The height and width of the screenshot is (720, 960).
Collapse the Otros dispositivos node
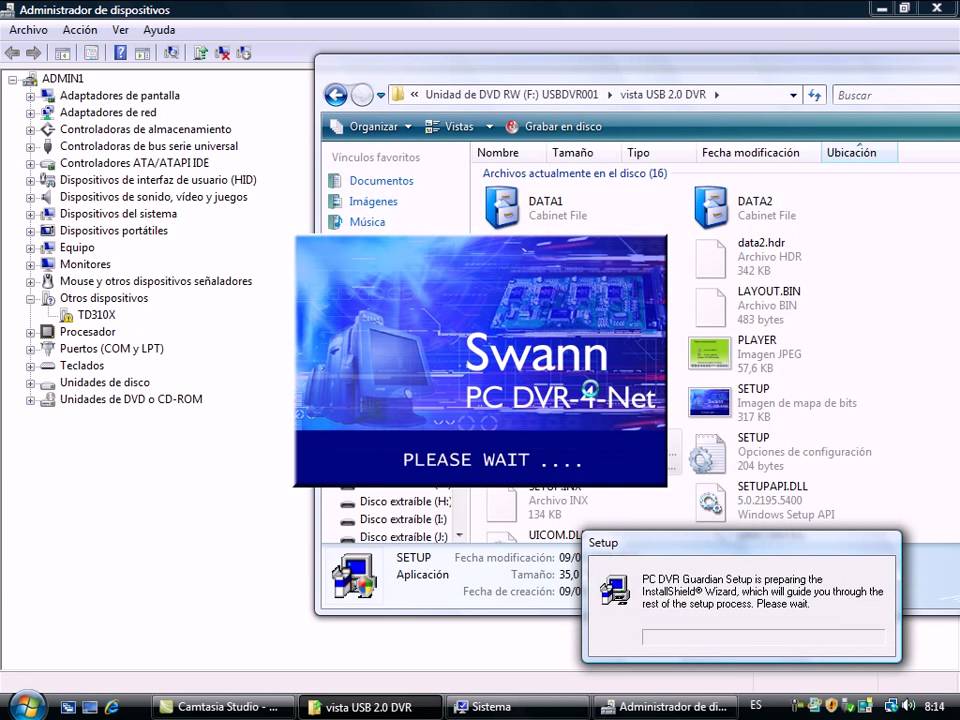(30, 299)
